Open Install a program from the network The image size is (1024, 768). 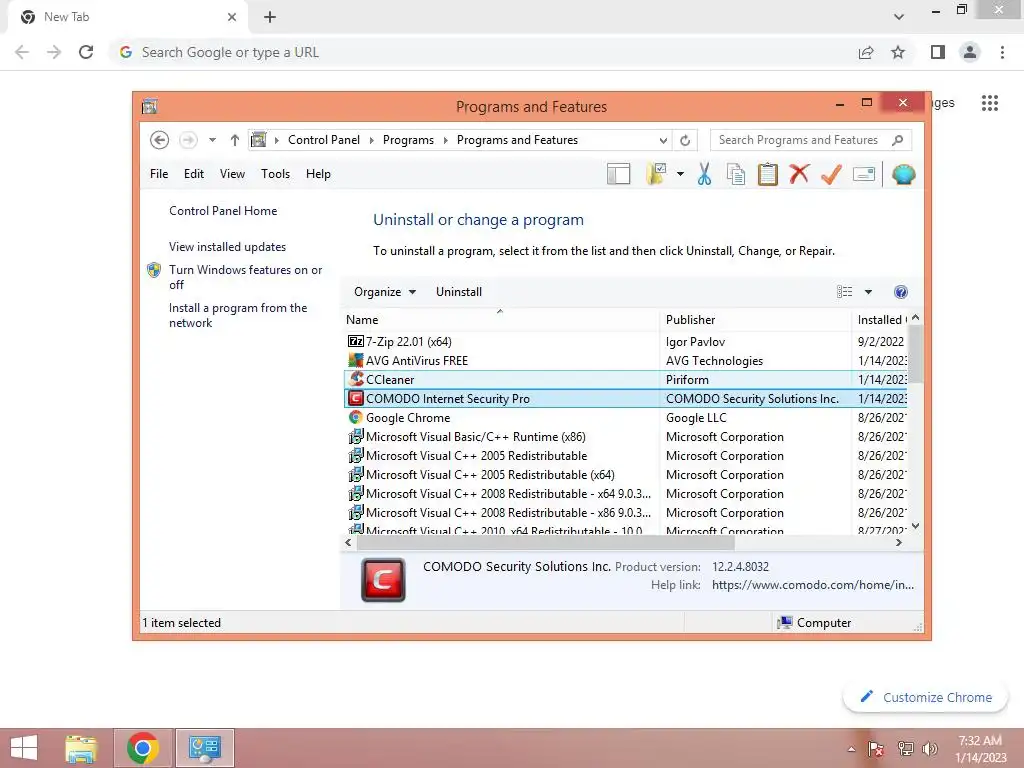(x=238, y=315)
